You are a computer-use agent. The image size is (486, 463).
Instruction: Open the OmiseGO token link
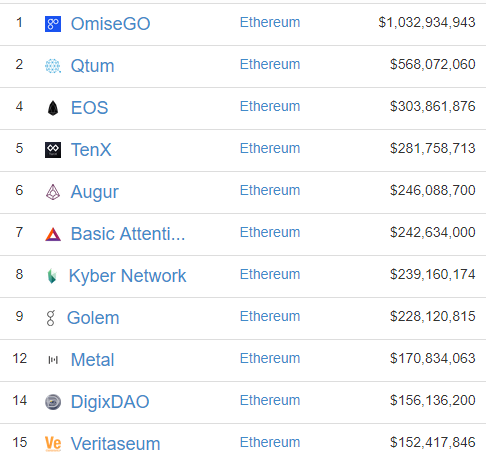click(x=110, y=24)
